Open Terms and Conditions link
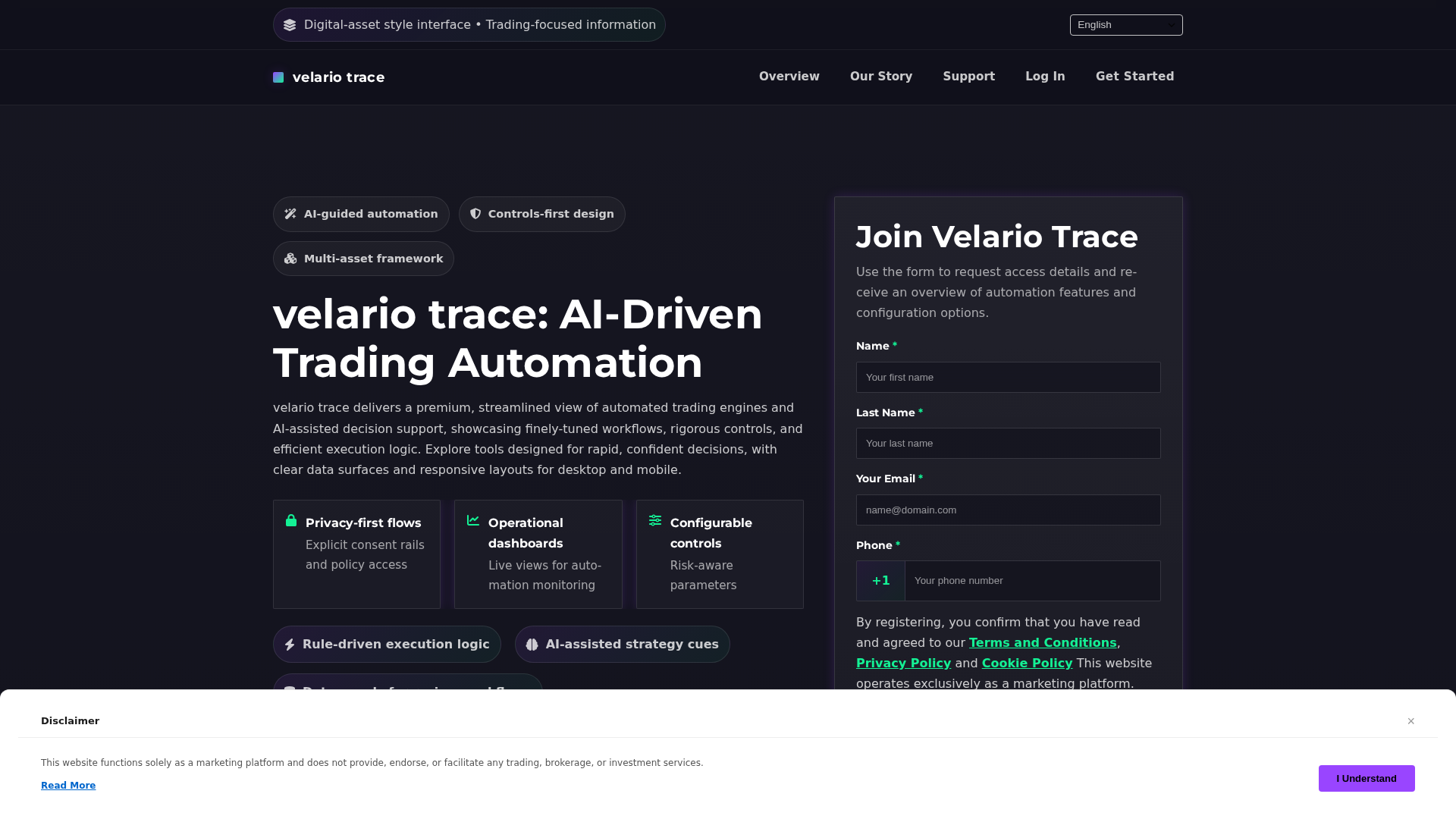1456x819 pixels. [1043, 643]
